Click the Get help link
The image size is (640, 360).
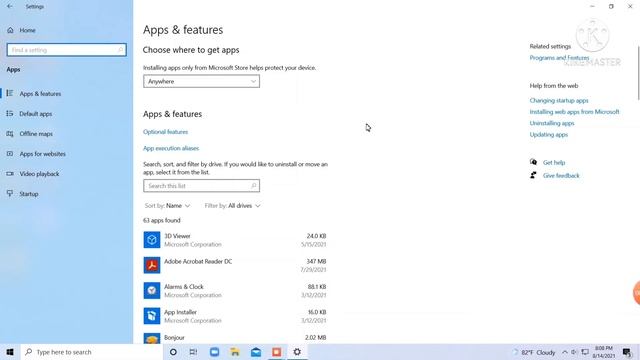554,162
